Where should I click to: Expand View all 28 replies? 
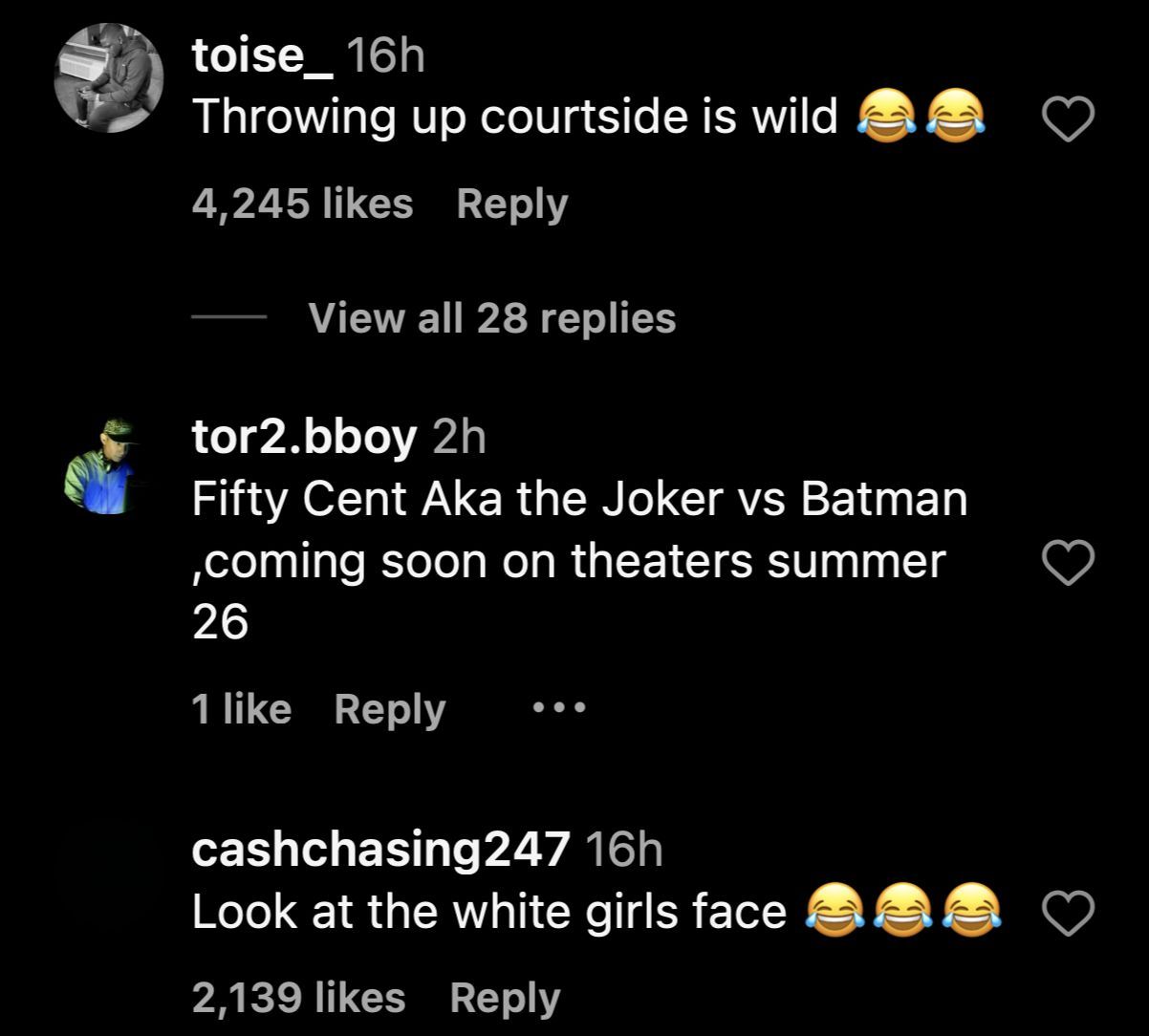click(491, 317)
